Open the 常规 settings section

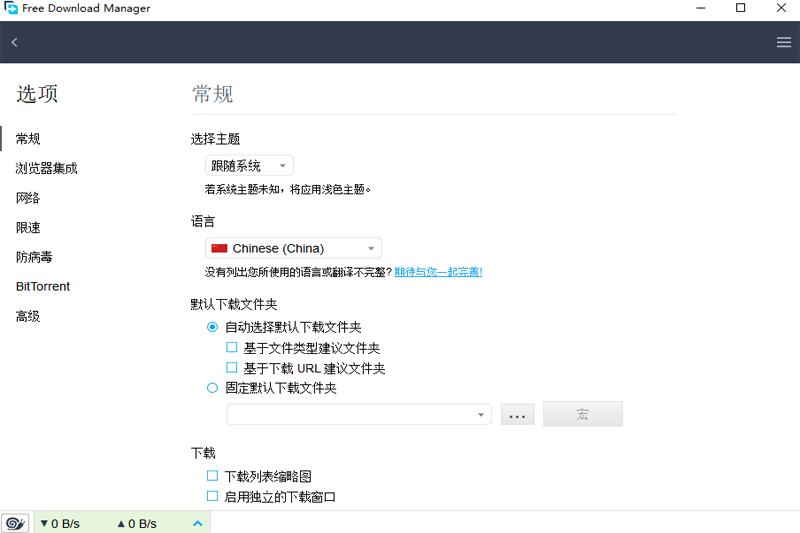[x=28, y=139]
